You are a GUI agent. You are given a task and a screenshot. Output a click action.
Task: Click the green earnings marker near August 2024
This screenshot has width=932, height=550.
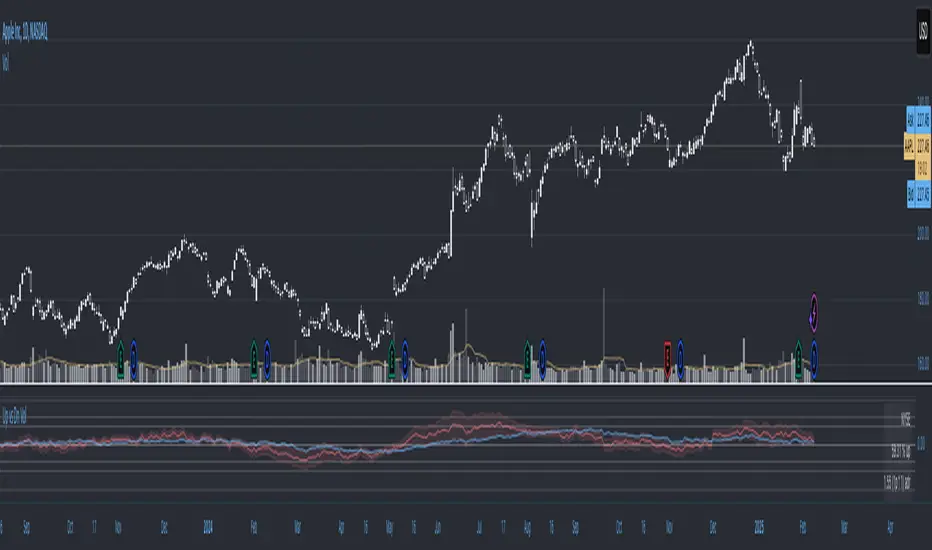click(527, 359)
